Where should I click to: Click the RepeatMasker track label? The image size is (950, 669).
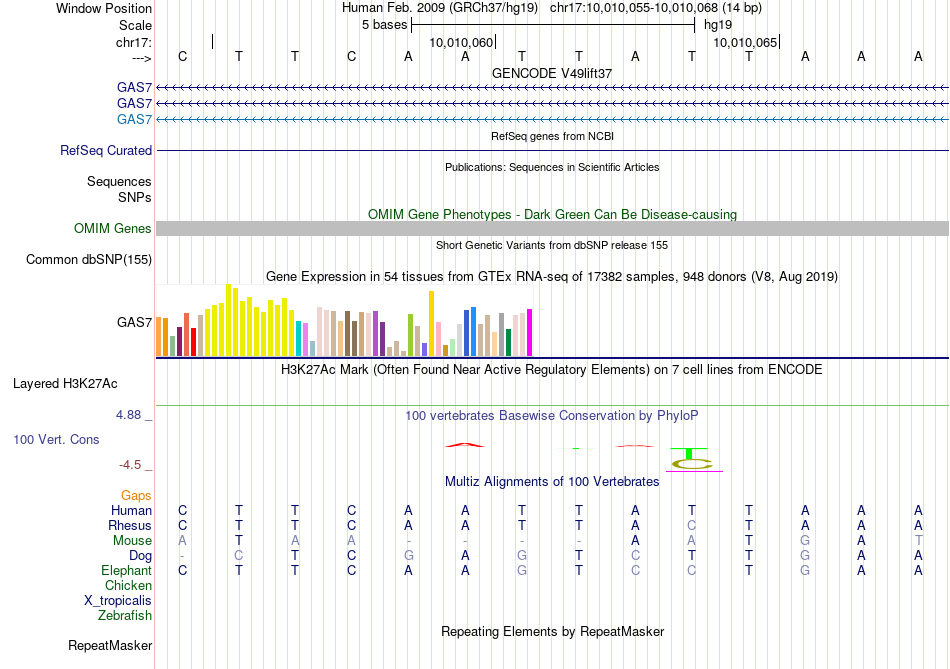pyautogui.click(x=110, y=646)
